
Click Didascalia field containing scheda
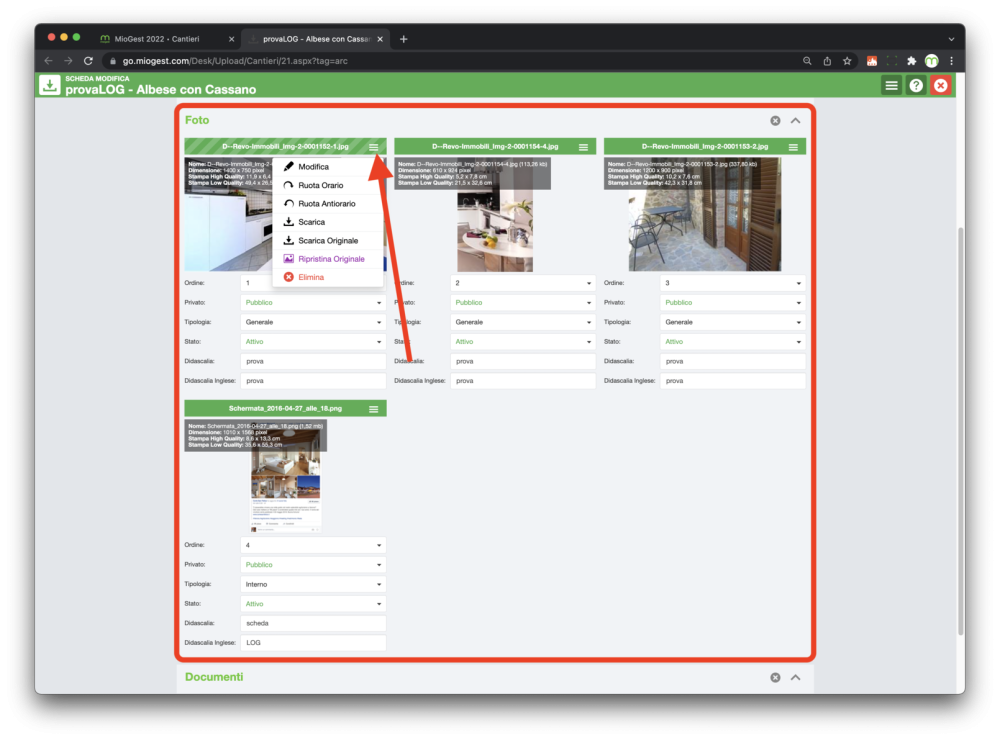[313, 623]
